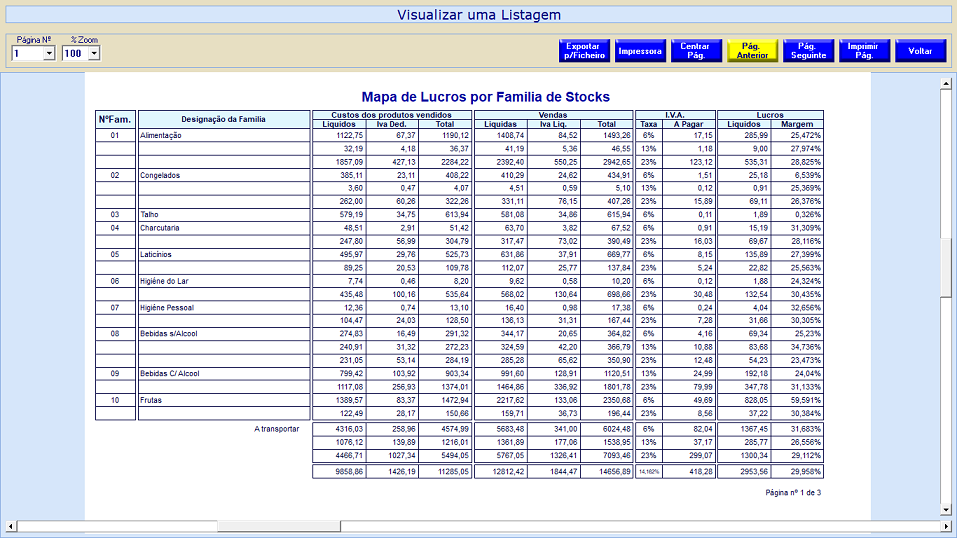Click the Página Nº value field
Image resolution: width=957 pixels, height=538 pixels.
click(27, 54)
